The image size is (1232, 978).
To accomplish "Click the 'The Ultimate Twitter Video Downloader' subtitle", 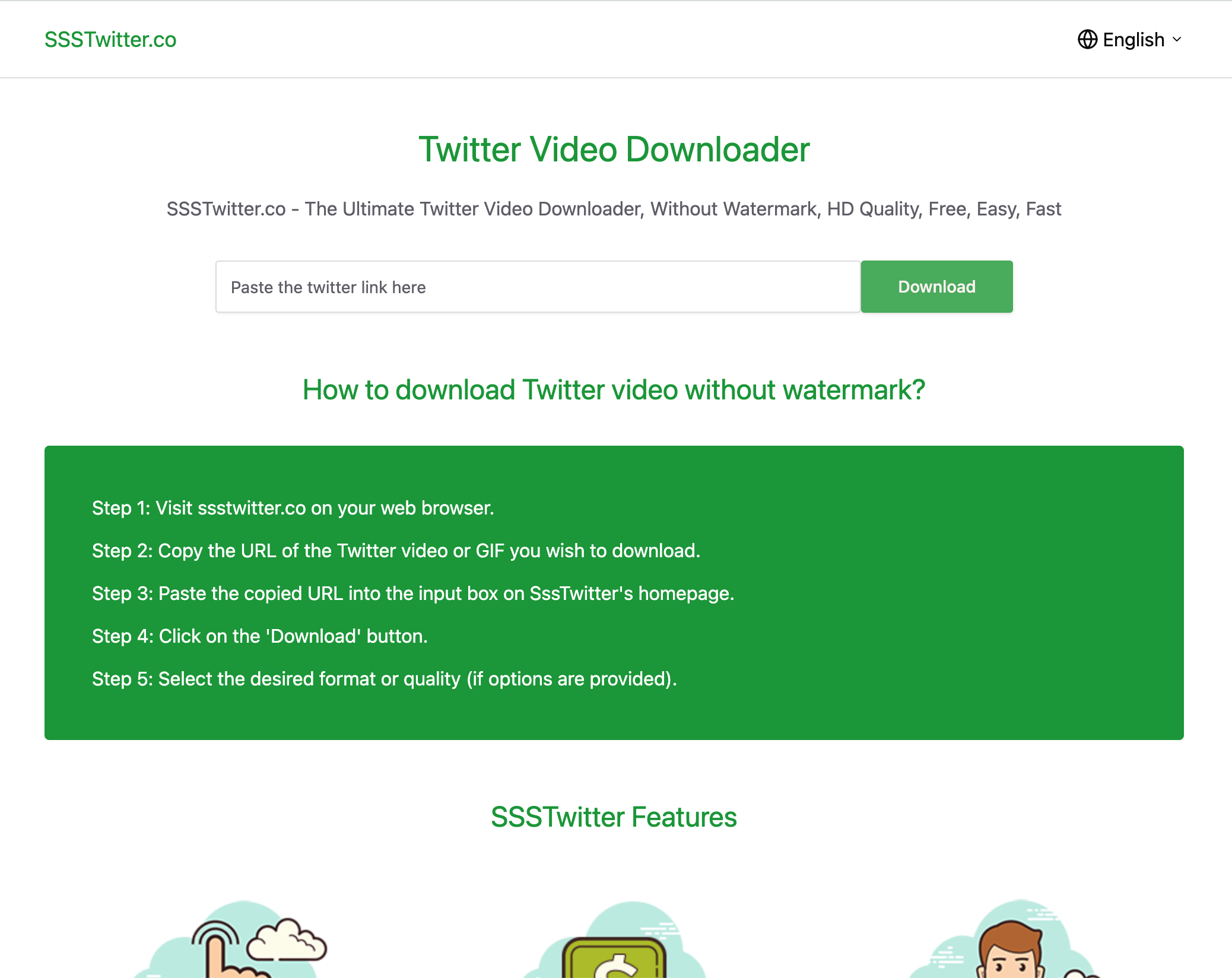I will coord(614,209).
